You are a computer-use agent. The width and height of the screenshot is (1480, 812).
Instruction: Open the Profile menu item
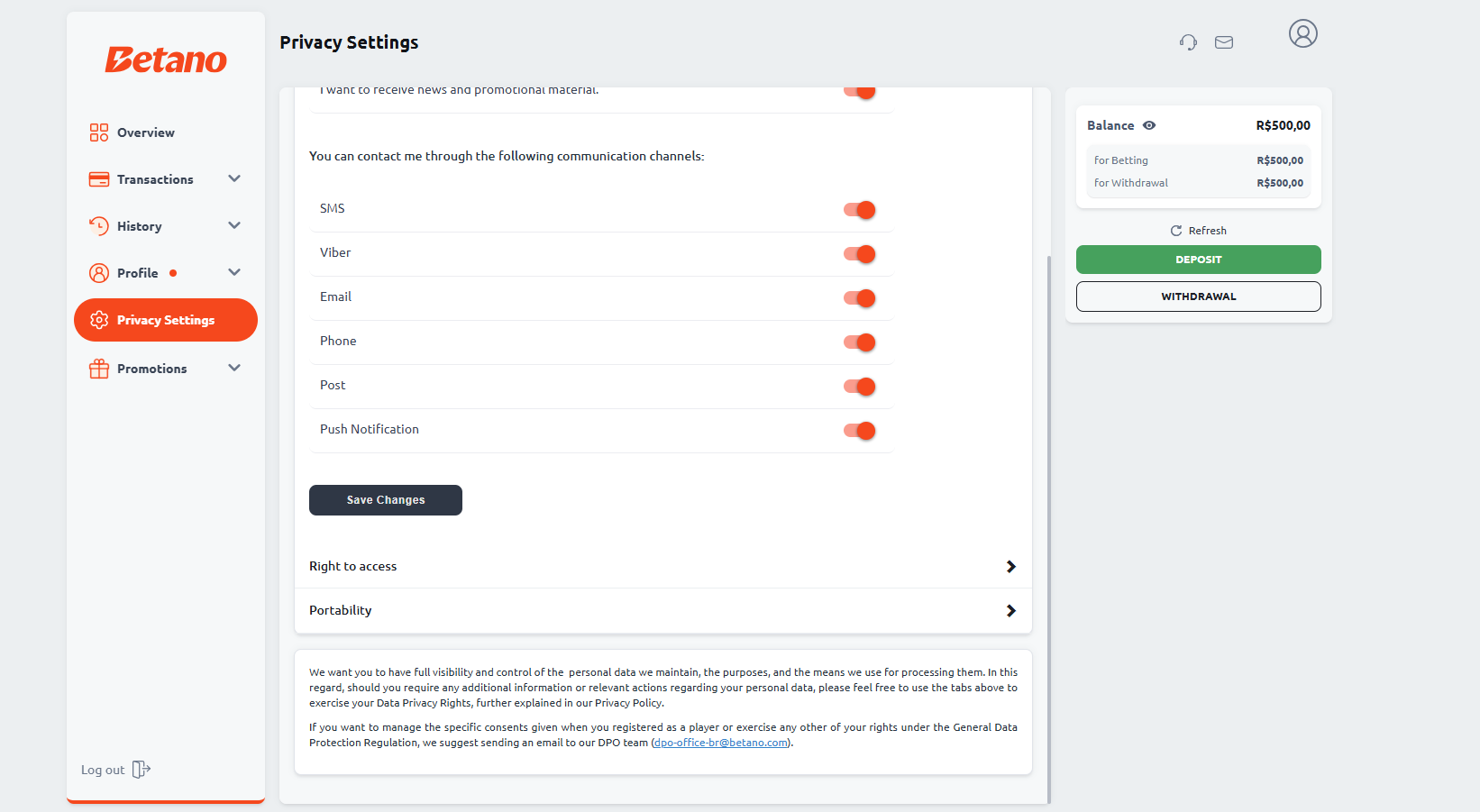(x=137, y=273)
